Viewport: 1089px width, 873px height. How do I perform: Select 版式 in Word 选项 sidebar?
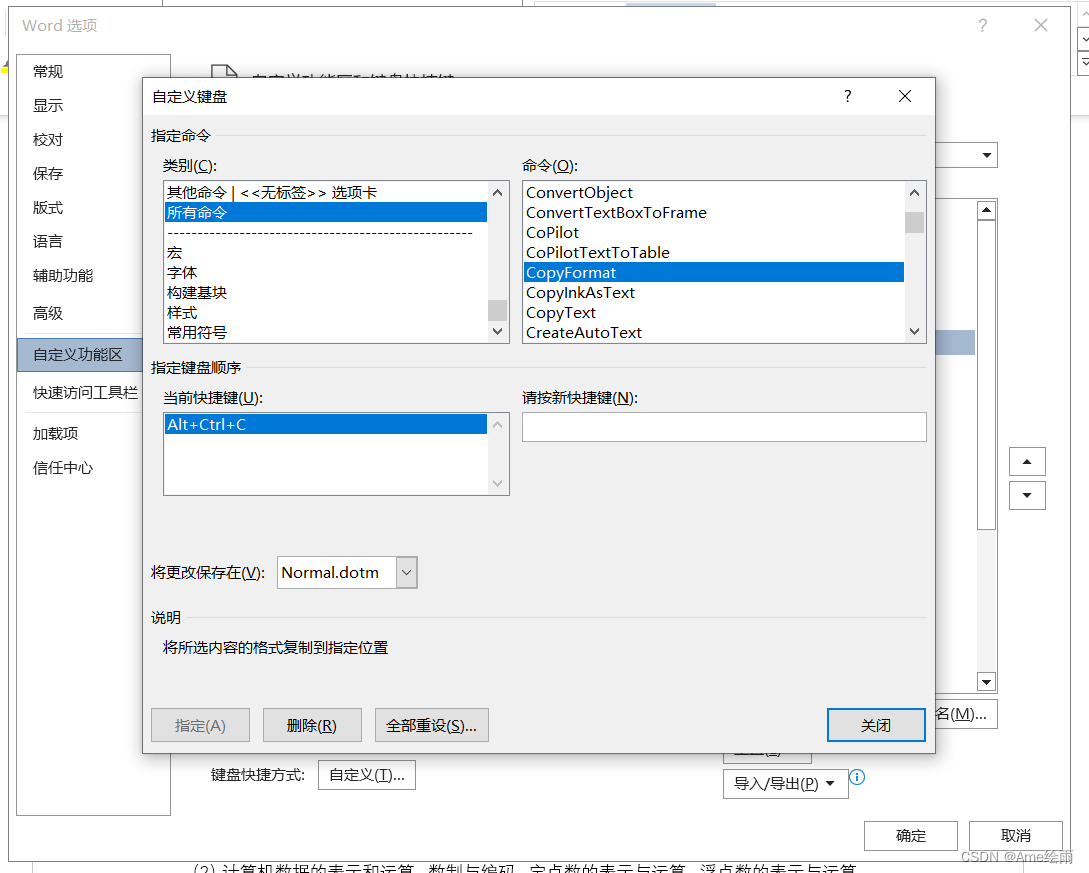(x=48, y=208)
